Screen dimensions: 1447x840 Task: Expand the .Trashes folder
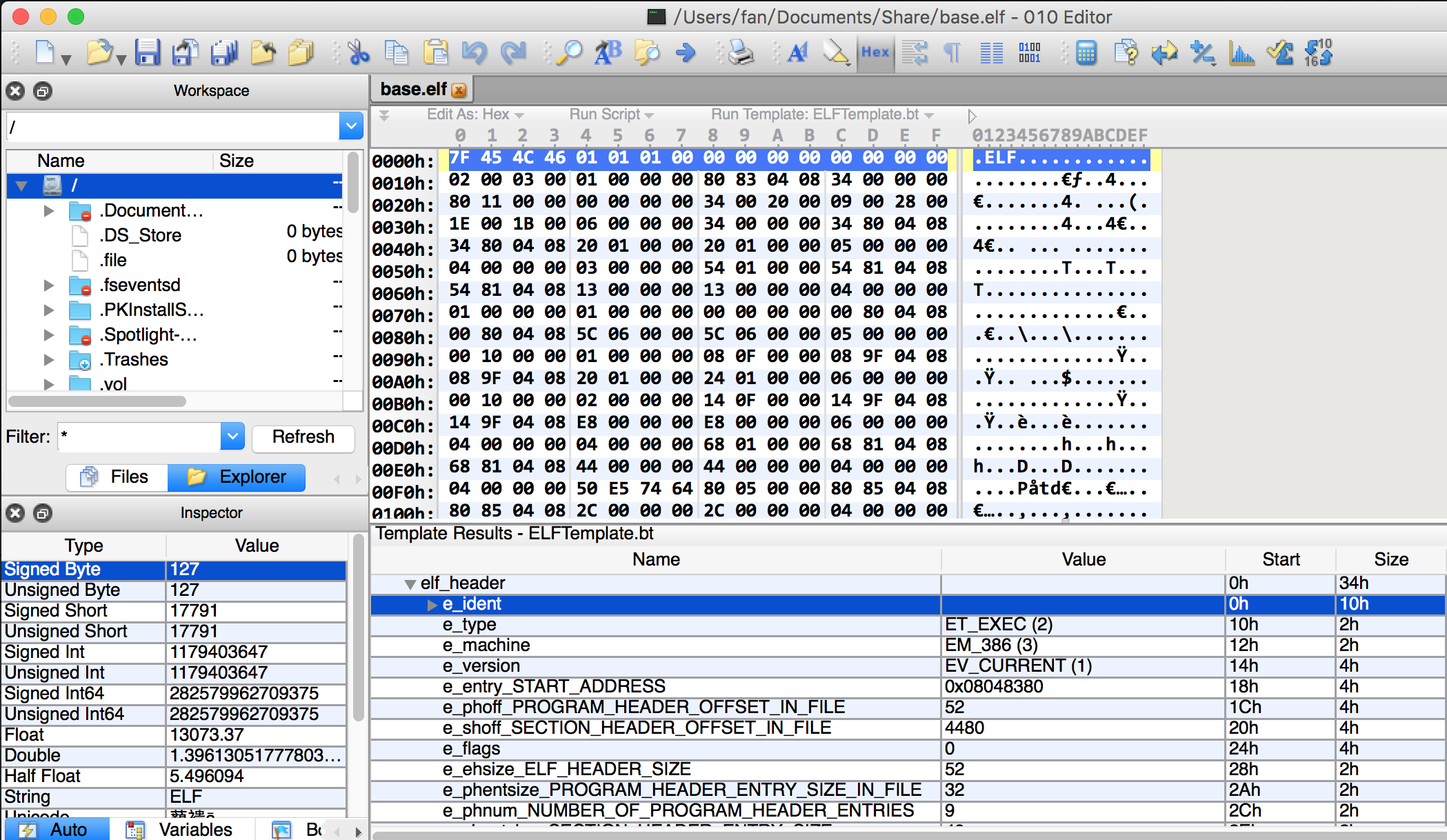(x=48, y=360)
